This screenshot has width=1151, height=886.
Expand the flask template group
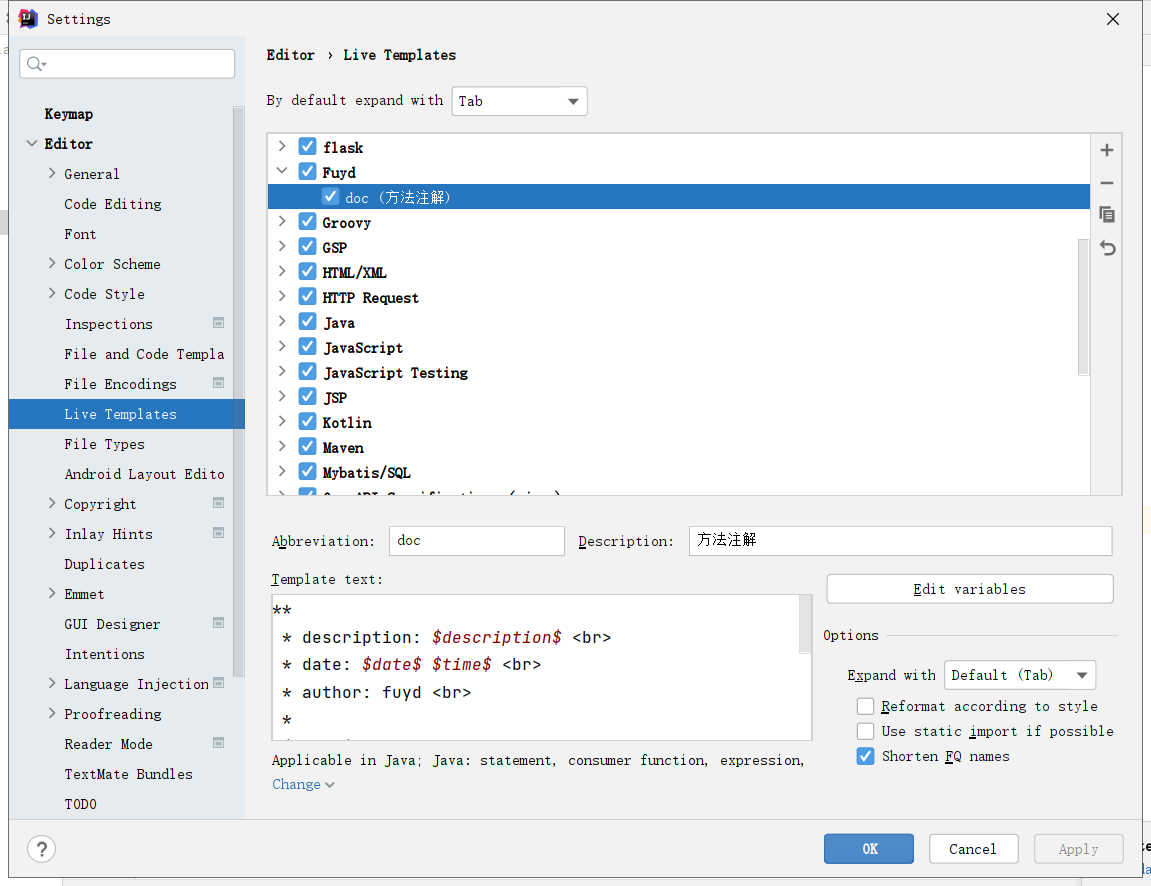tap(282, 147)
